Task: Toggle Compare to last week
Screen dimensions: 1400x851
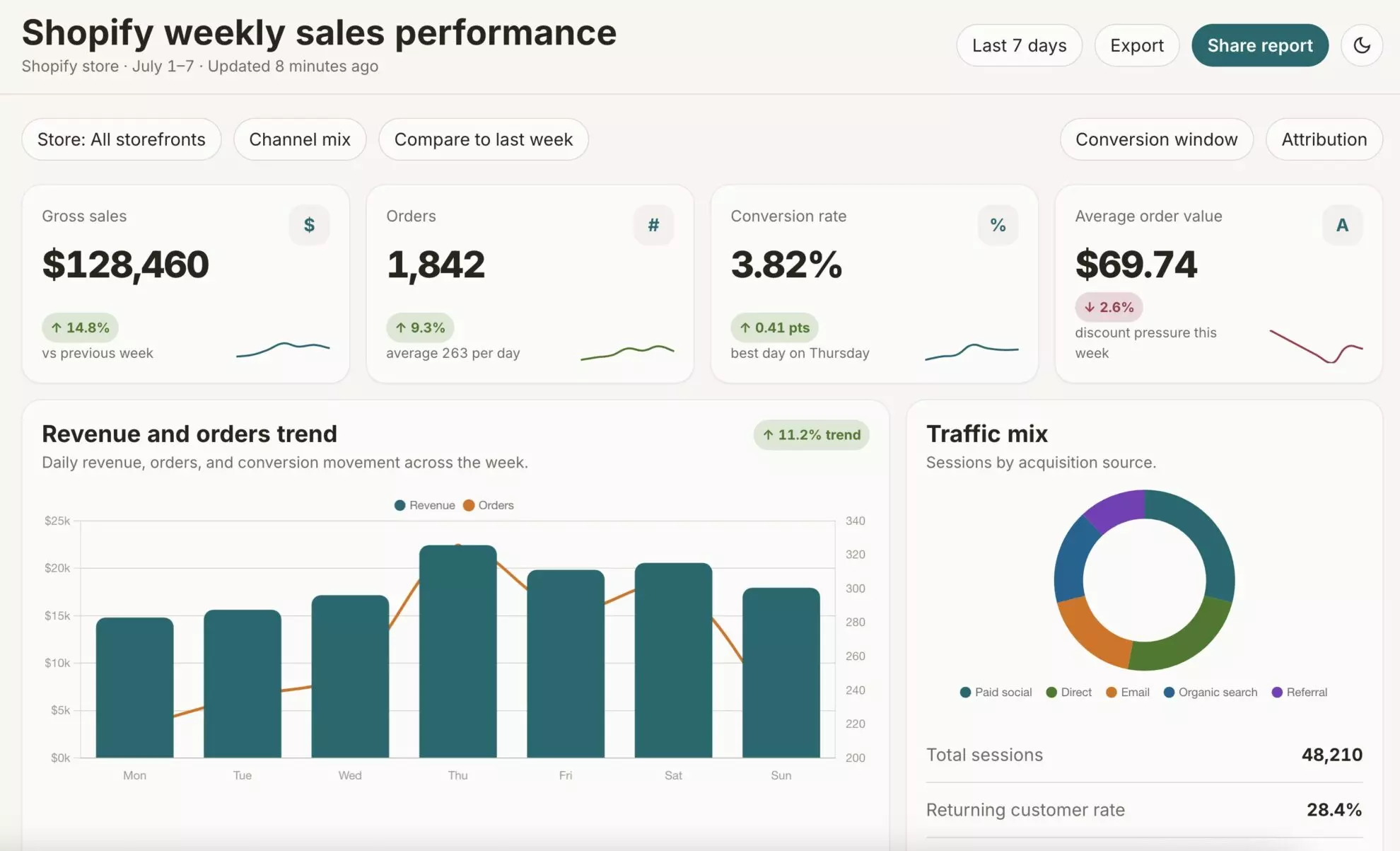Action: [484, 139]
